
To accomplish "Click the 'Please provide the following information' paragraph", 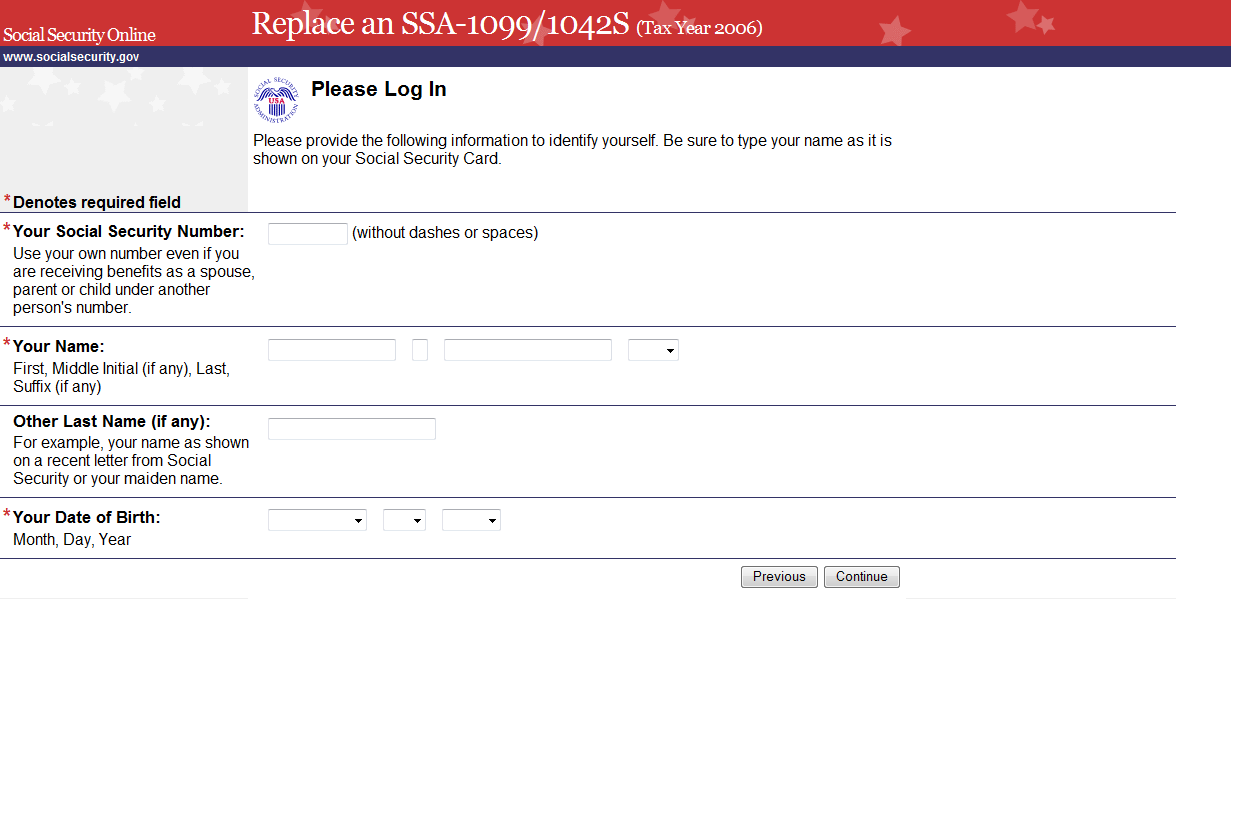I will [572, 150].
